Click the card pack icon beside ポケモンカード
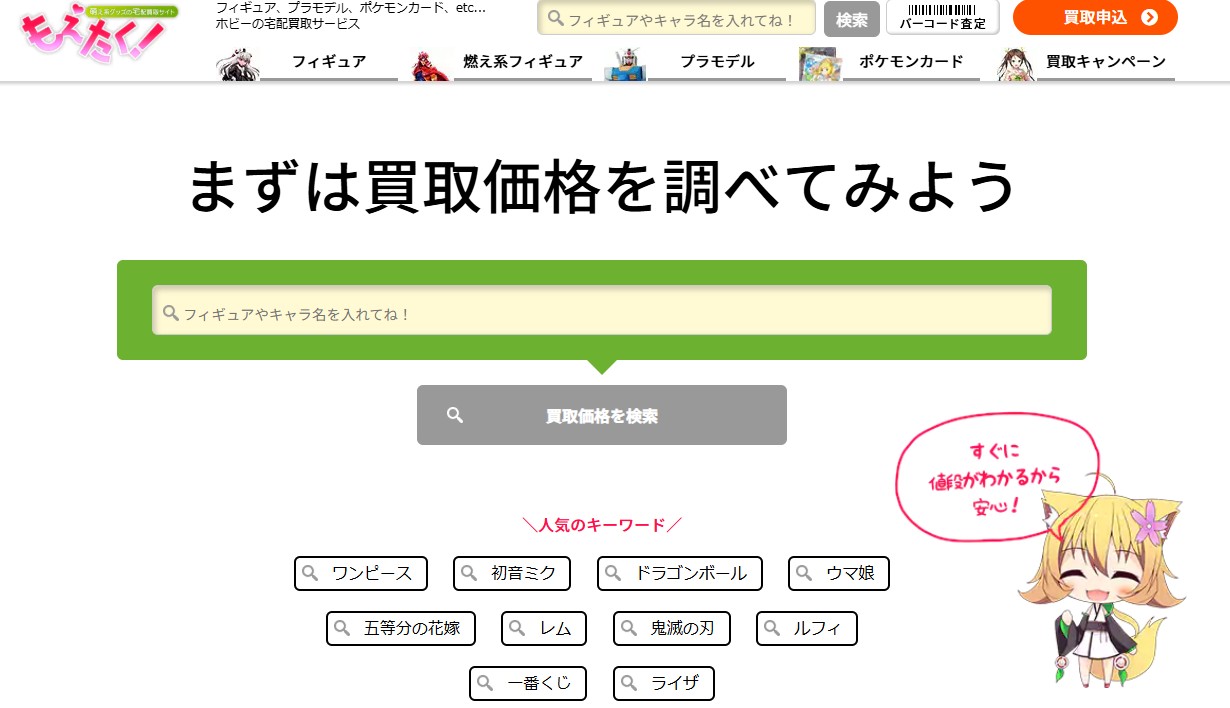The height and width of the screenshot is (708, 1230). (x=820, y=62)
